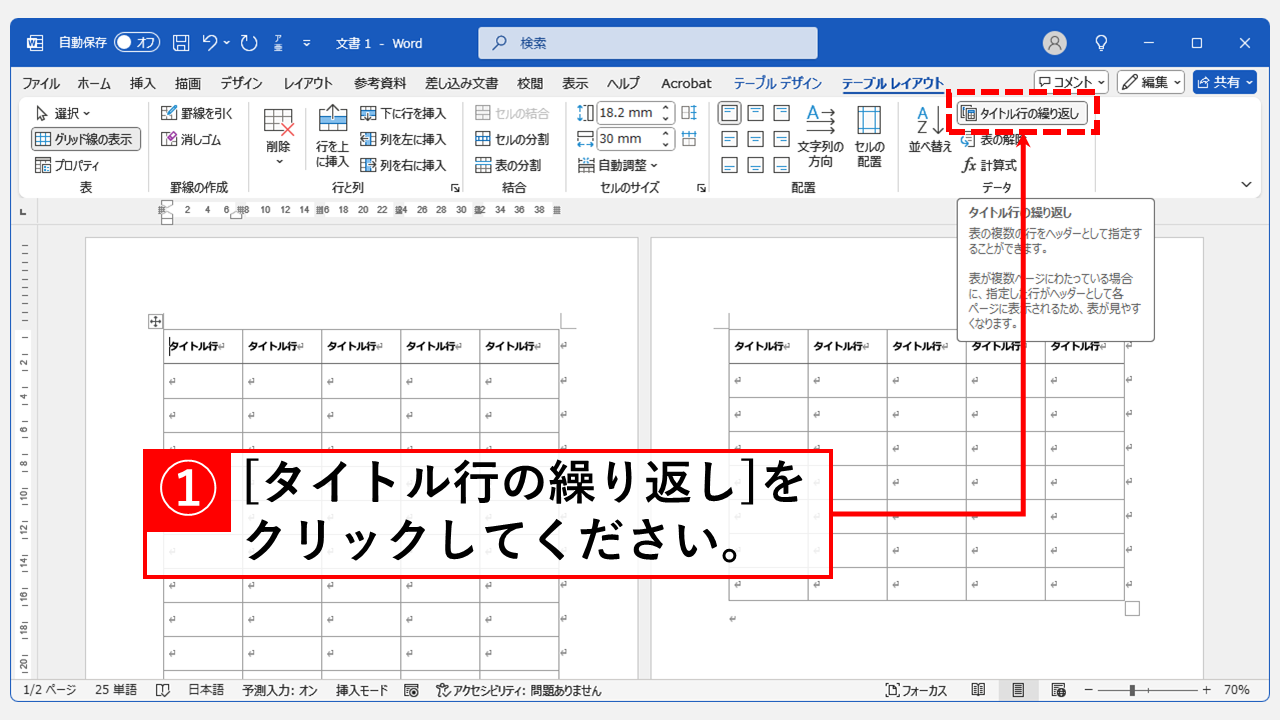Click the lightbulb icon in title bar

pyautogui.click(x=1101, y=43)
